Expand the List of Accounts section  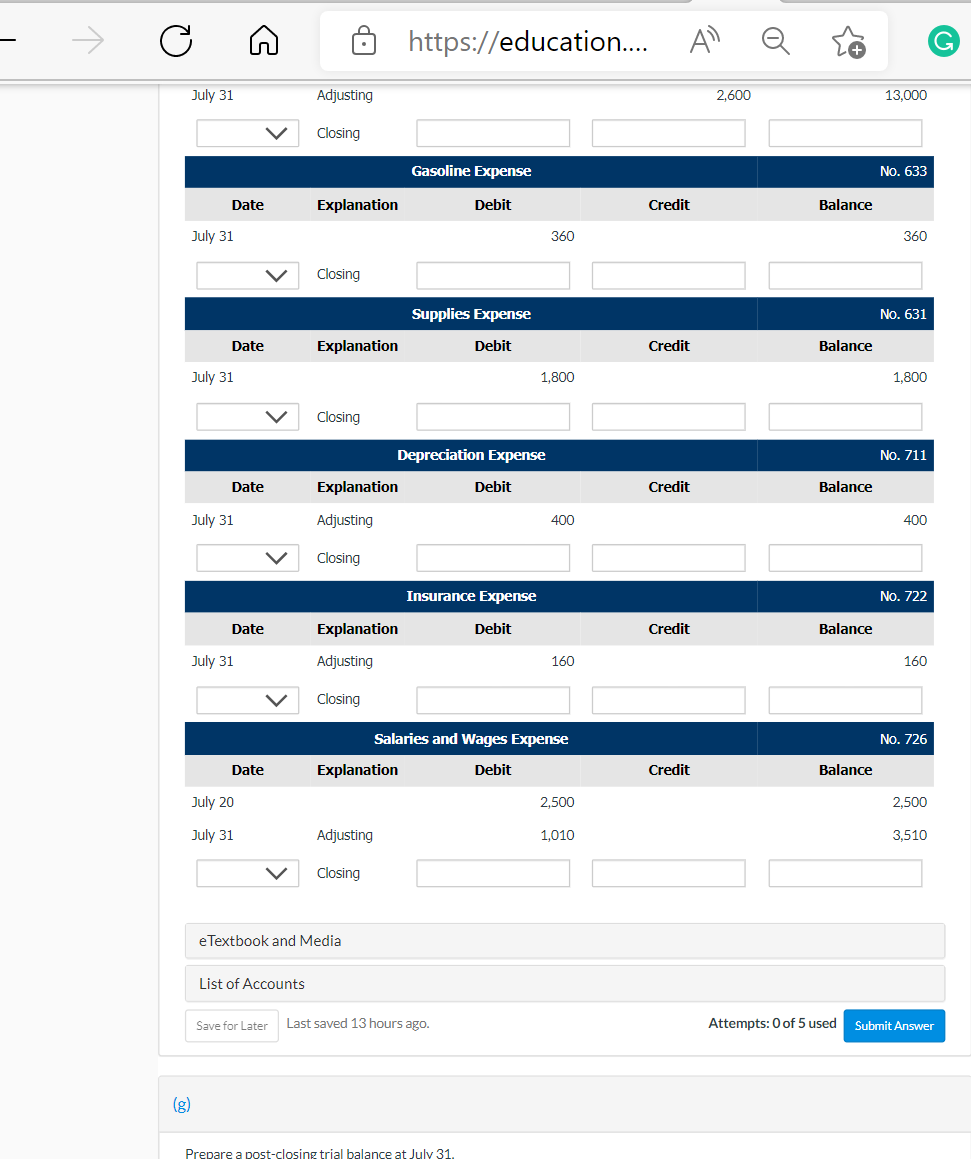(564, 983)
